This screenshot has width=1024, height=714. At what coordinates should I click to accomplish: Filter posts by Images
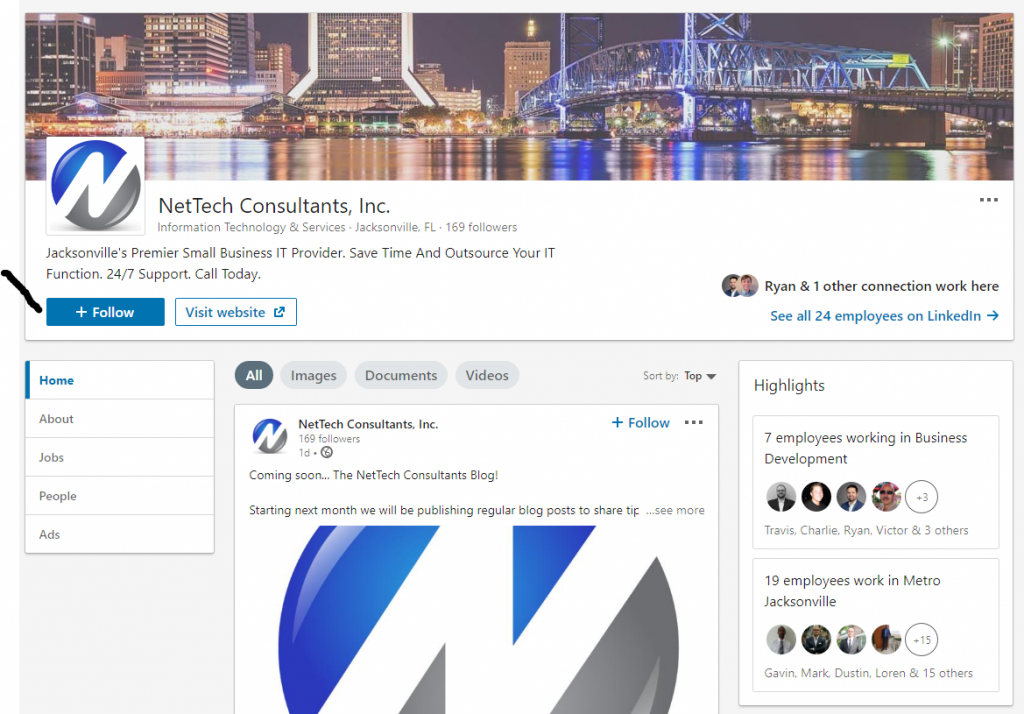[x=313, y=376]
